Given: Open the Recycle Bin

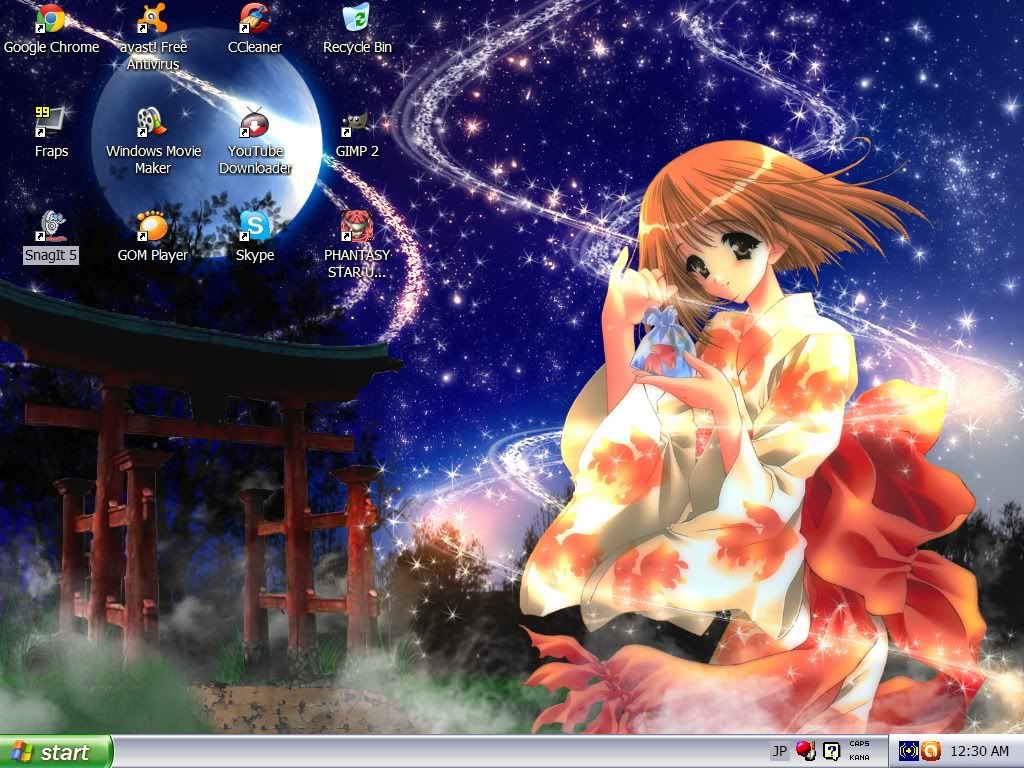Looking at the screenshot, I should coord(357,29).
